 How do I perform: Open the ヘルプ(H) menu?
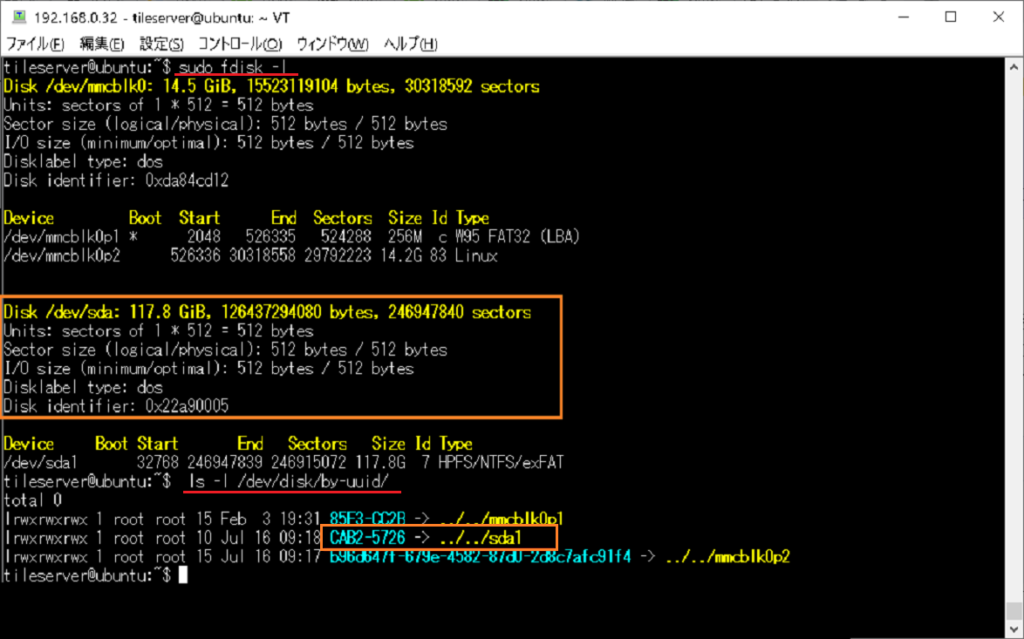411,44
